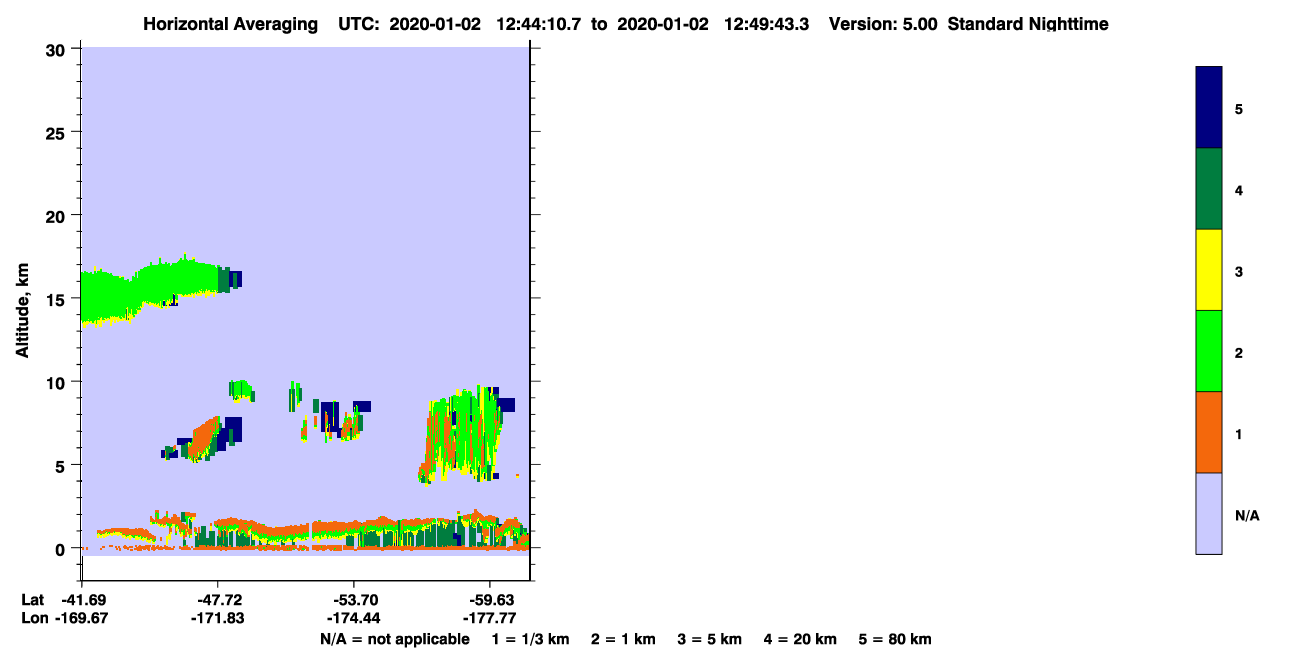Click longitude value -169.67

pyautogui.click(x=82, y=618)
